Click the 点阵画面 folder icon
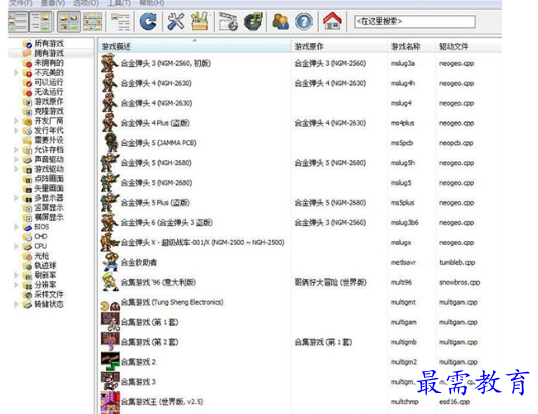 (x=27, y=179)
